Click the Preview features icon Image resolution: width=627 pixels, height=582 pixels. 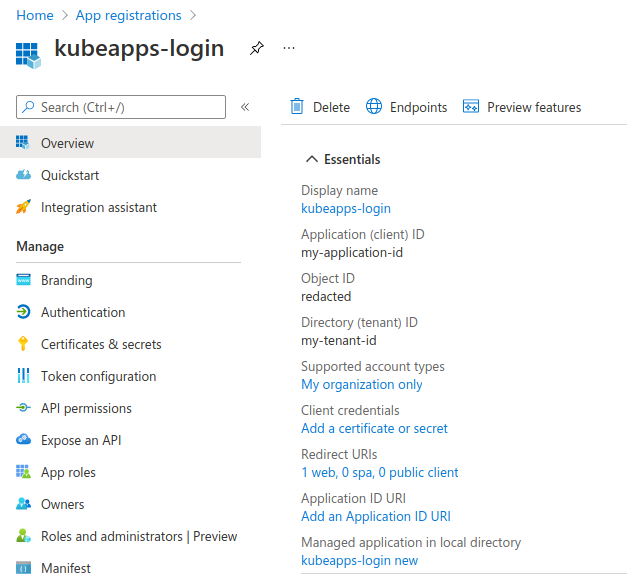coord(471,106)
